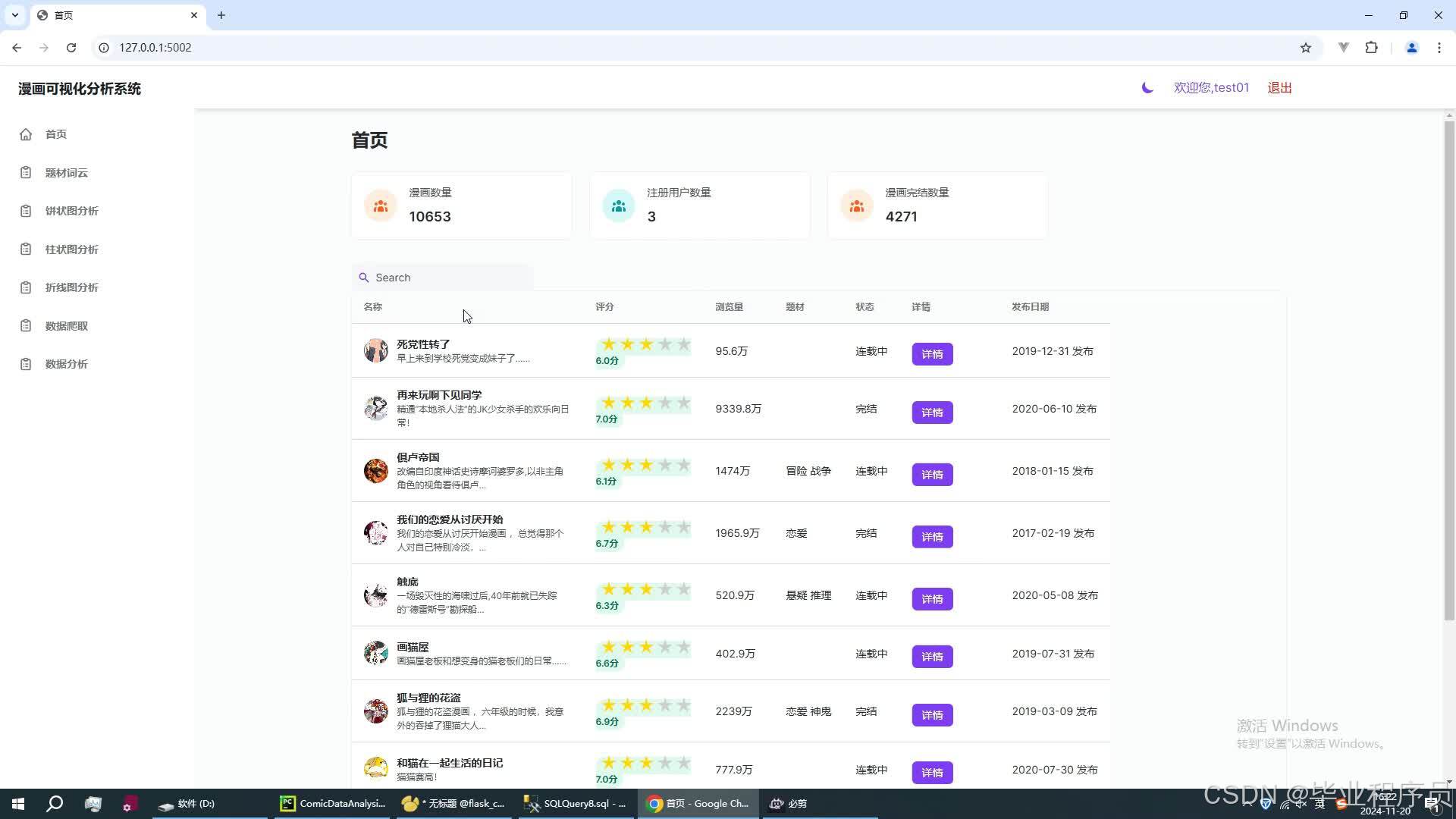The width and height of the screenshot is (1456, 819).
Task: Open 详情 for 再来玩啊下见同学
Action: (x=932, y=413)
